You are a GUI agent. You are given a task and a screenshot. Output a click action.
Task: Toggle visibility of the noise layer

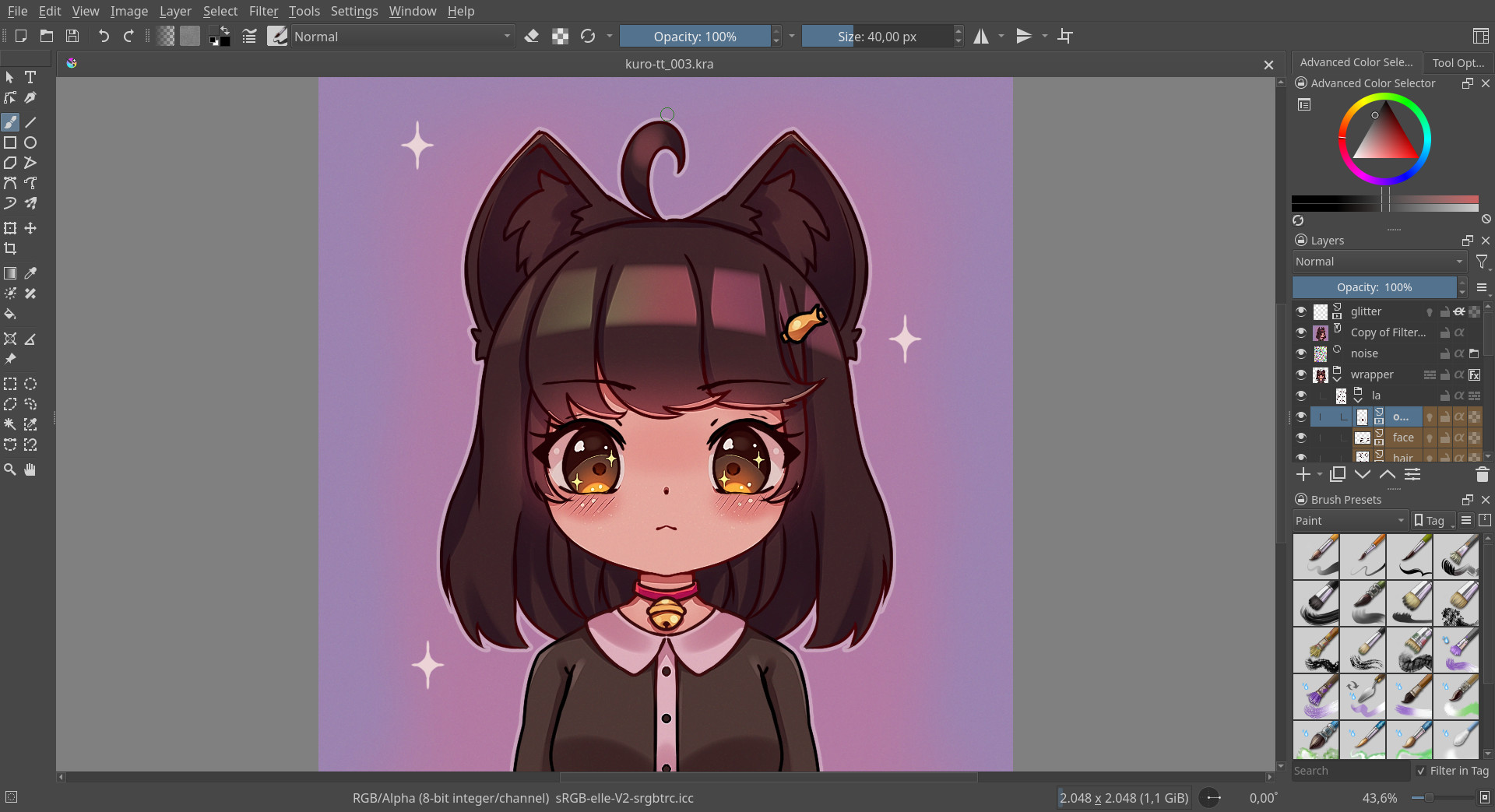pyautogui.click(x=1301, y=353)
